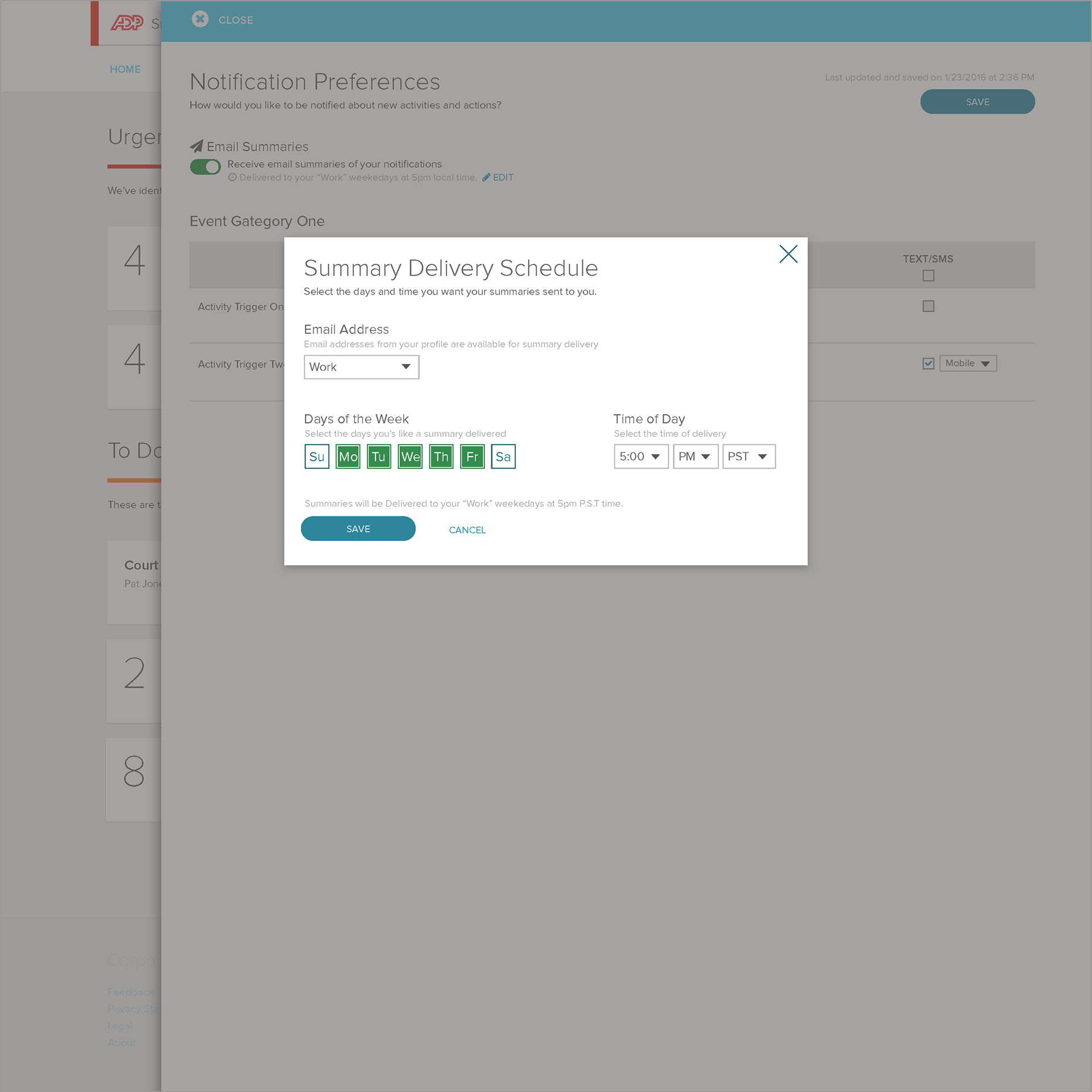Expand the PST timezone dropdown

tap(748, 457)
